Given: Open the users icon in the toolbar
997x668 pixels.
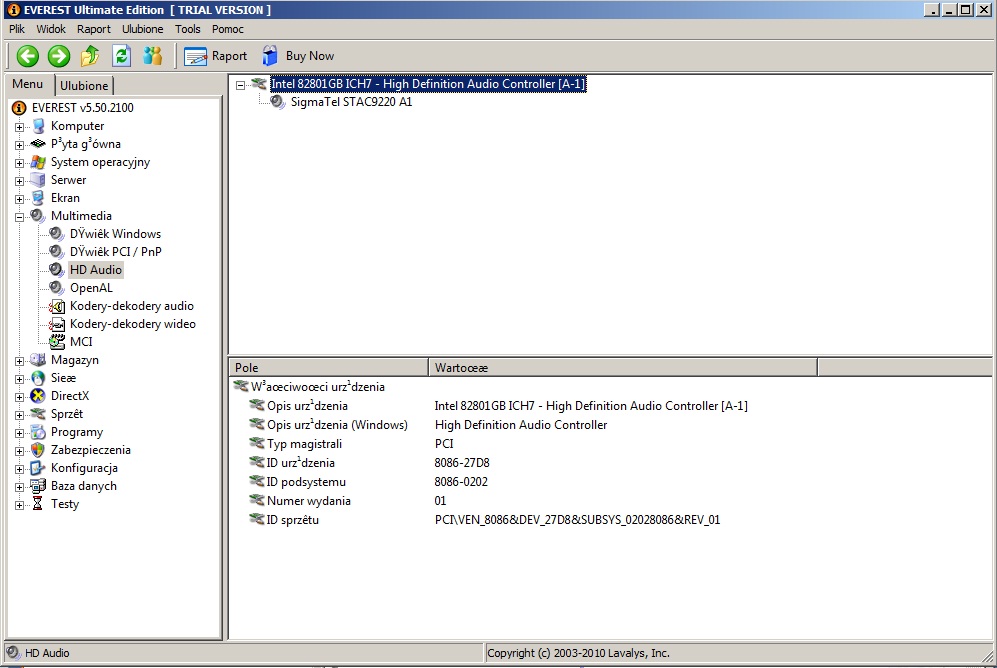Looking at the screenshot, I should point(153,56).
